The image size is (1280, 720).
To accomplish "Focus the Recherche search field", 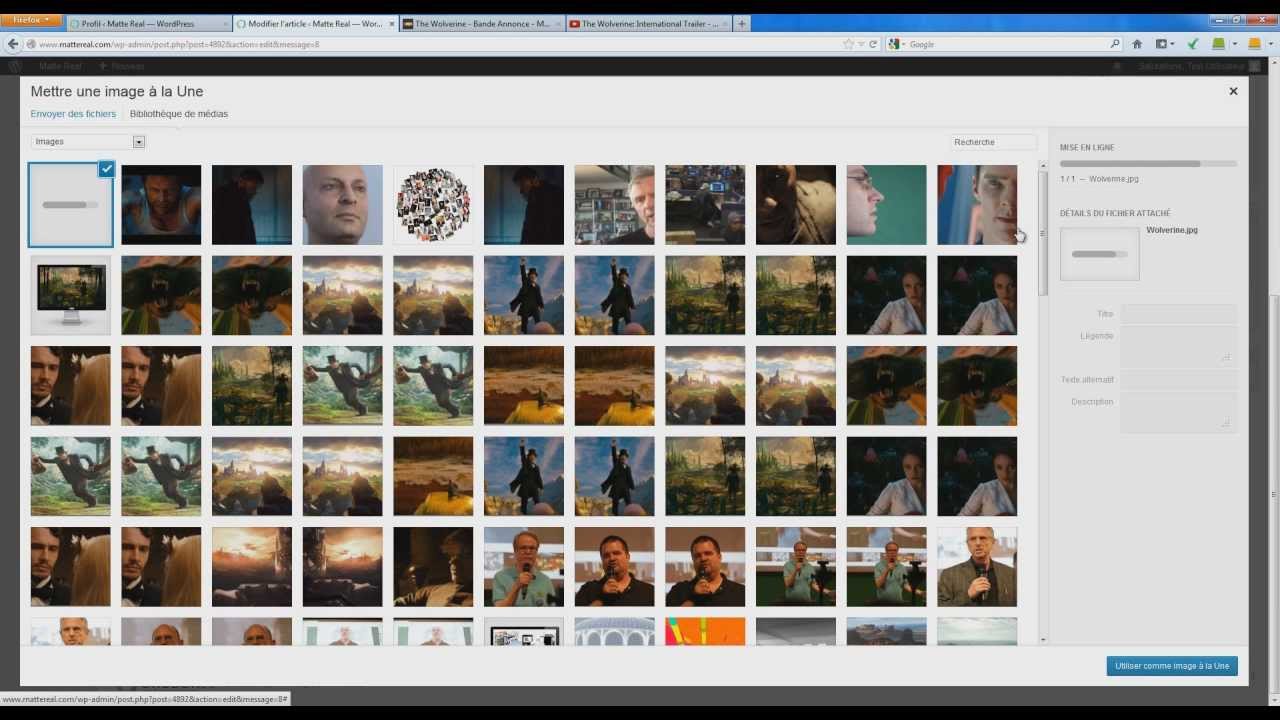I will tap(993, 142).
